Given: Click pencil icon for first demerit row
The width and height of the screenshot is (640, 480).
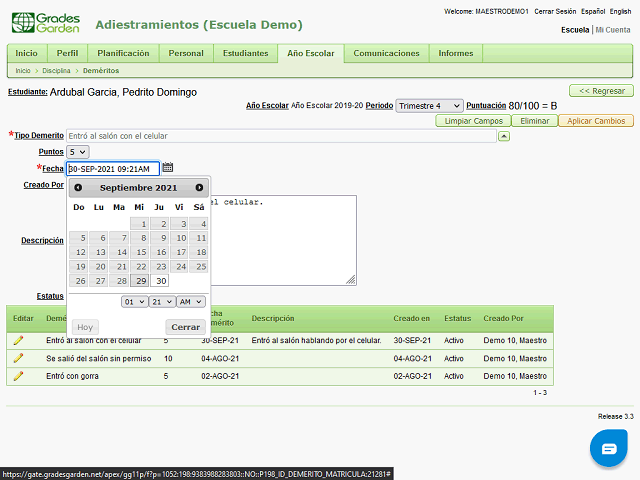Looking at the screenshot, I should coord(18,341).
